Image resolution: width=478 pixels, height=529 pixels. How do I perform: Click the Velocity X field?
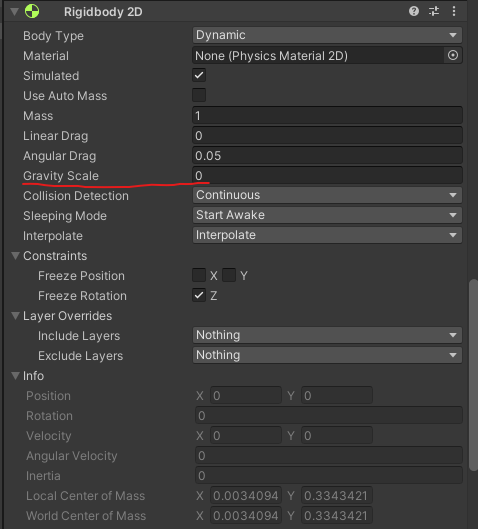246,436
